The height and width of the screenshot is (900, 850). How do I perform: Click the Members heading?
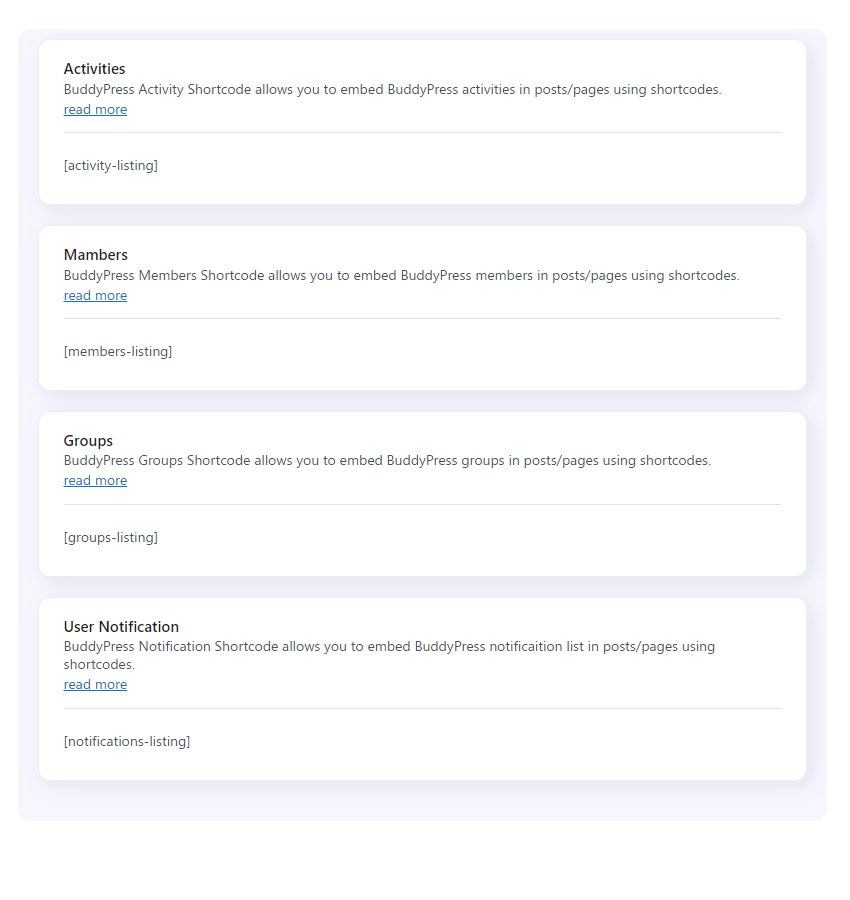coord(95,254)
